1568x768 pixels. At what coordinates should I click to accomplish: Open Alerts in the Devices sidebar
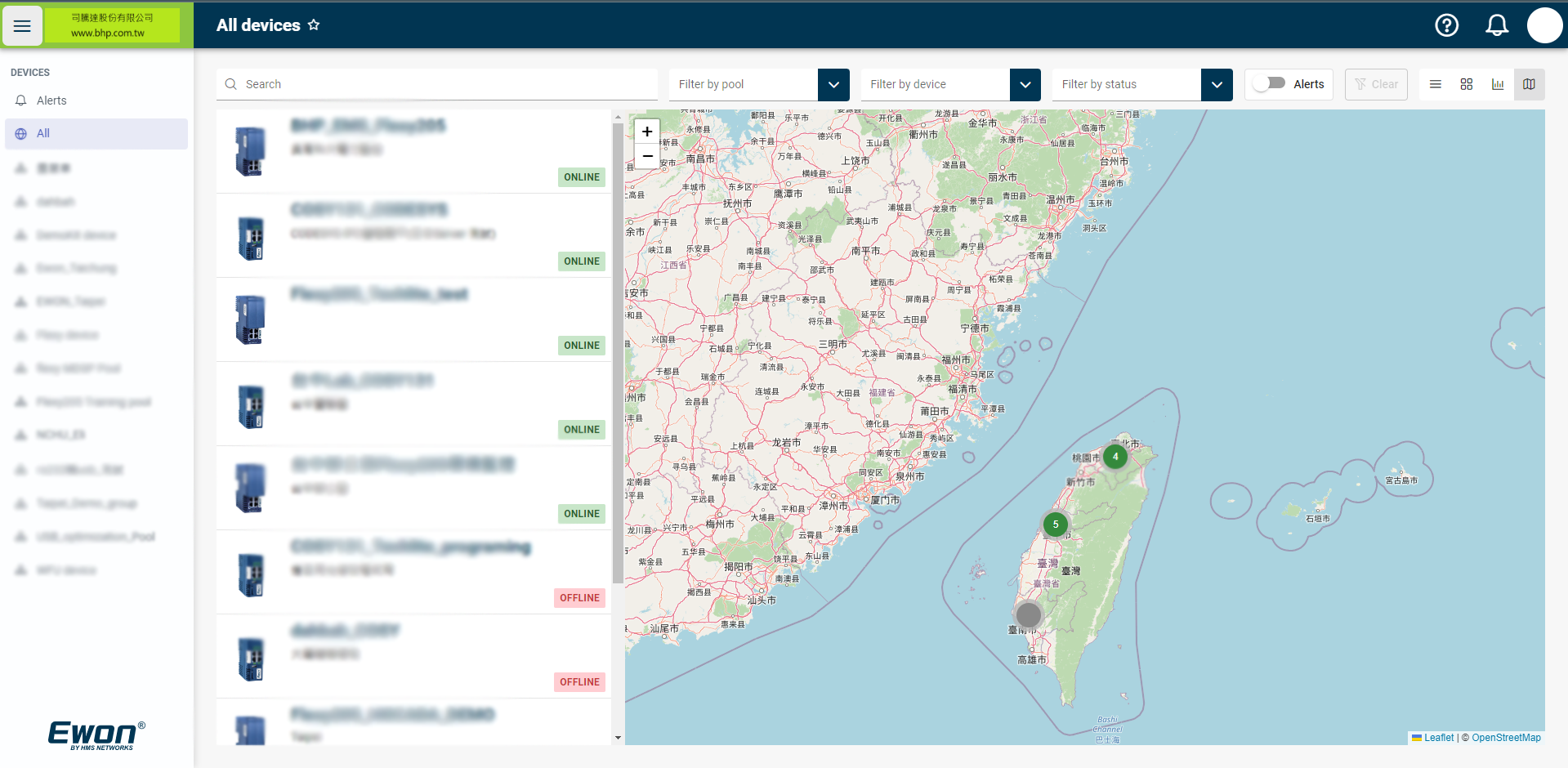[x=51, y=100]
